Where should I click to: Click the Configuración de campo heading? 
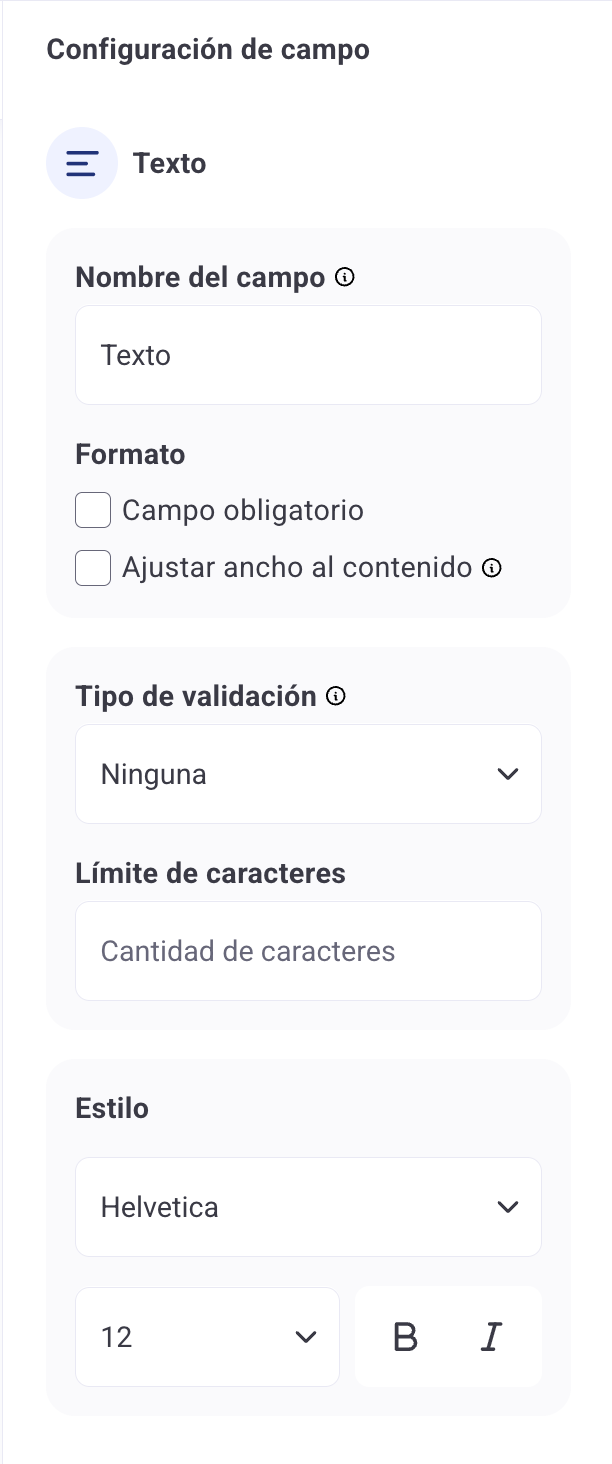208,49
